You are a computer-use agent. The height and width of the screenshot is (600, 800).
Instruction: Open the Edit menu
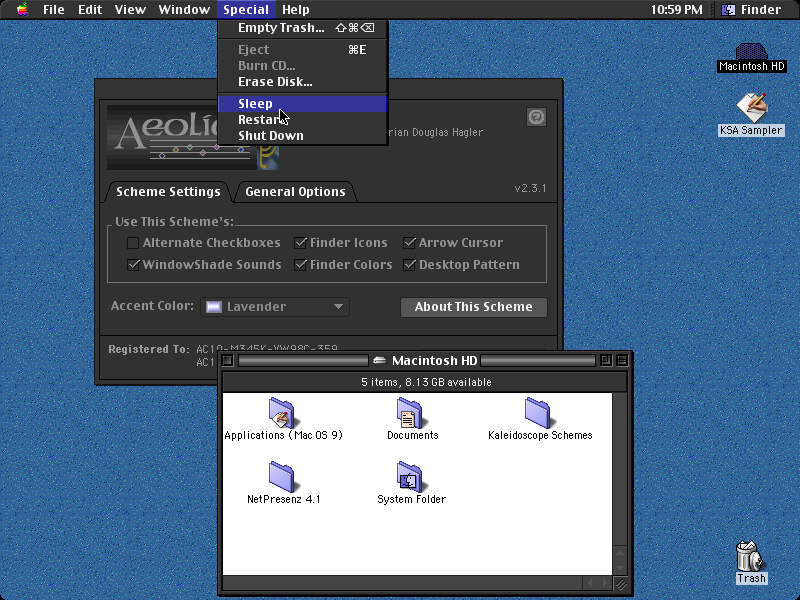point(90,10)
